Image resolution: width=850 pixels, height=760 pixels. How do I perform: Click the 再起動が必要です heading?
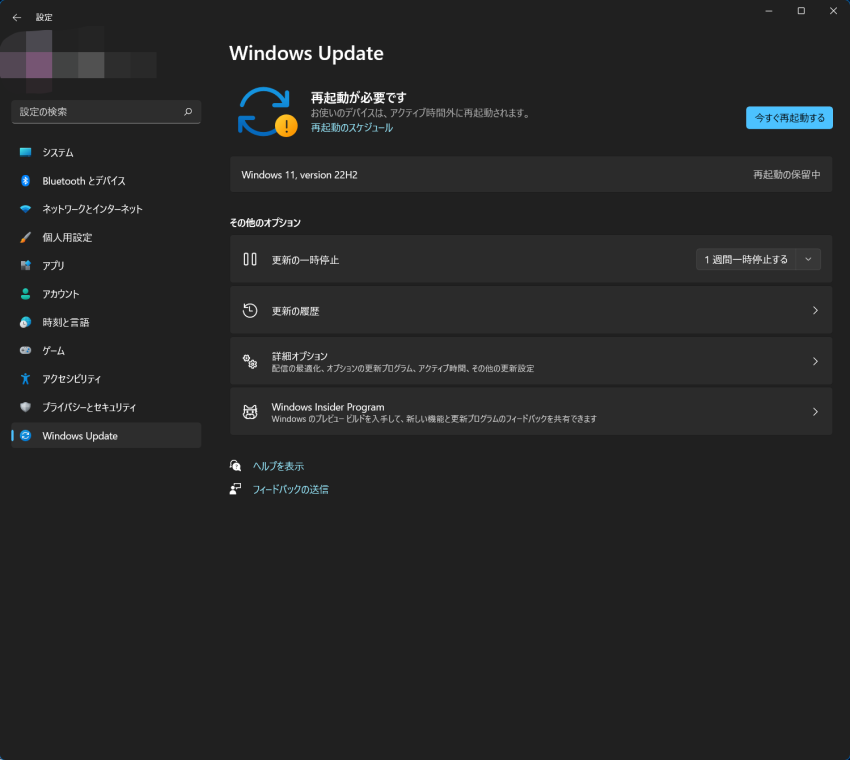click(358, 98)
